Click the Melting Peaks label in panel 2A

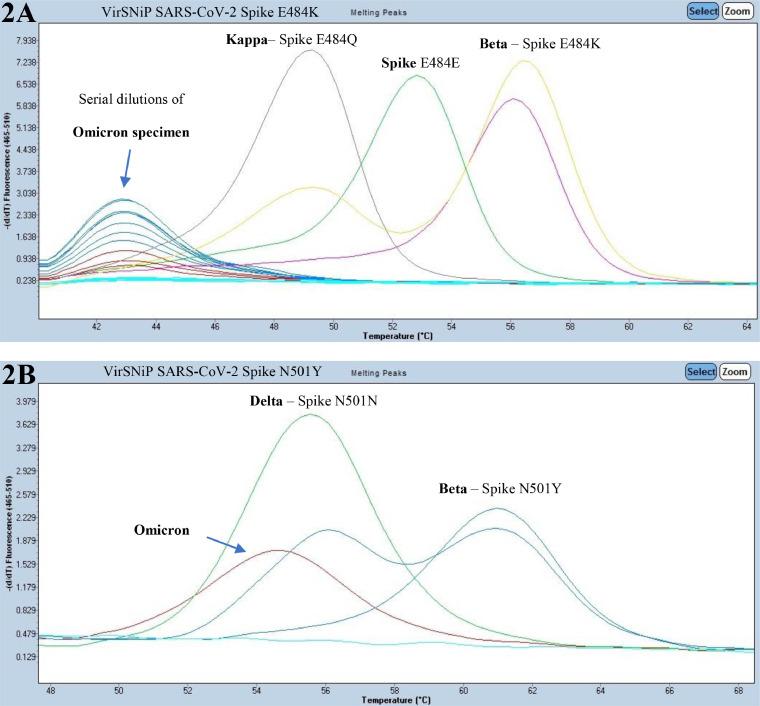point(376,12)
